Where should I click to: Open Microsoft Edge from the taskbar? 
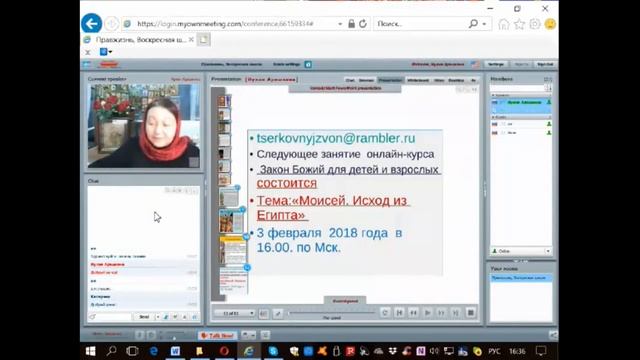pyautogui.click(x=154, y=351)
